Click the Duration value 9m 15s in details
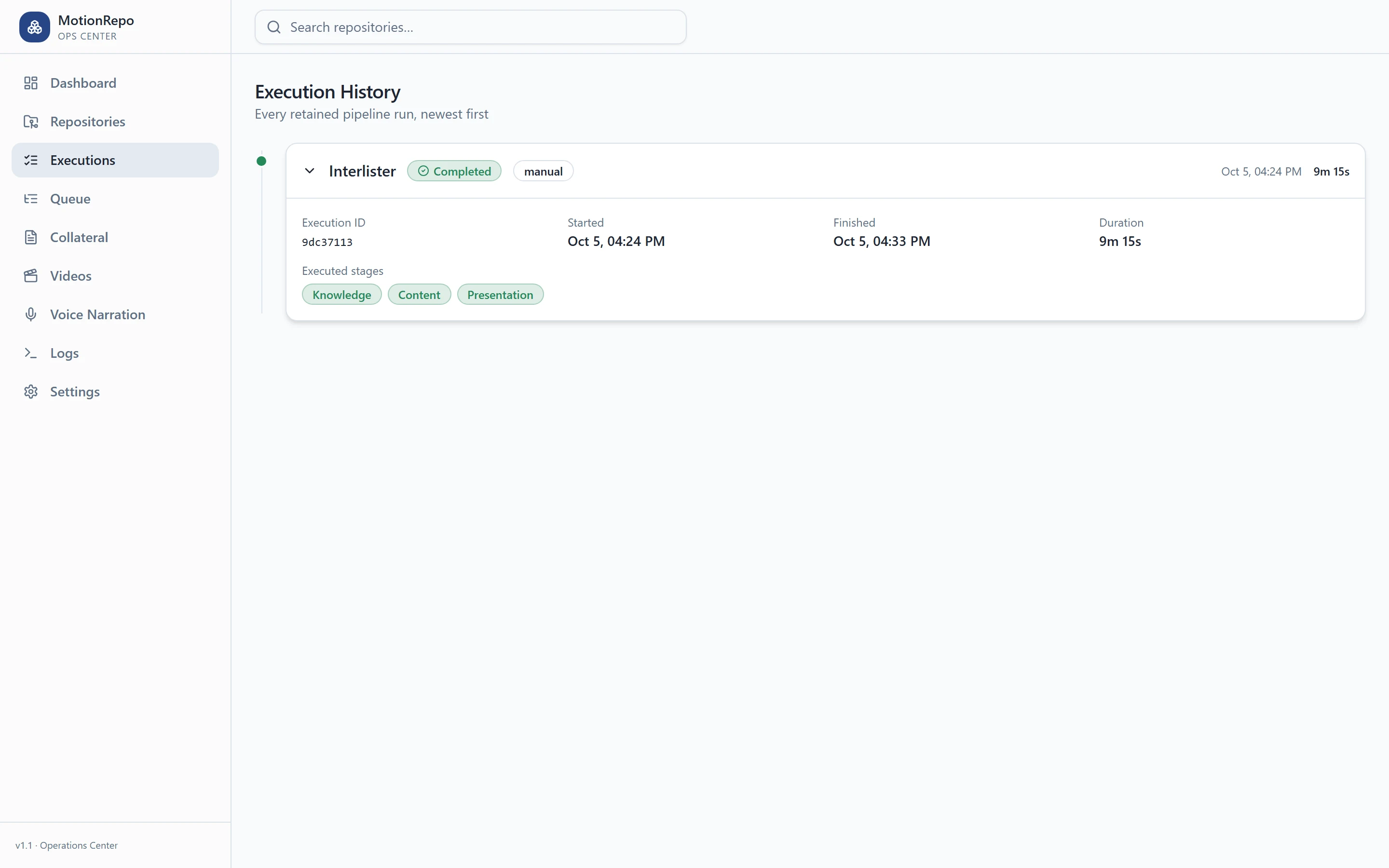Screen dimensions: 1389x868 pos(1120,241)
